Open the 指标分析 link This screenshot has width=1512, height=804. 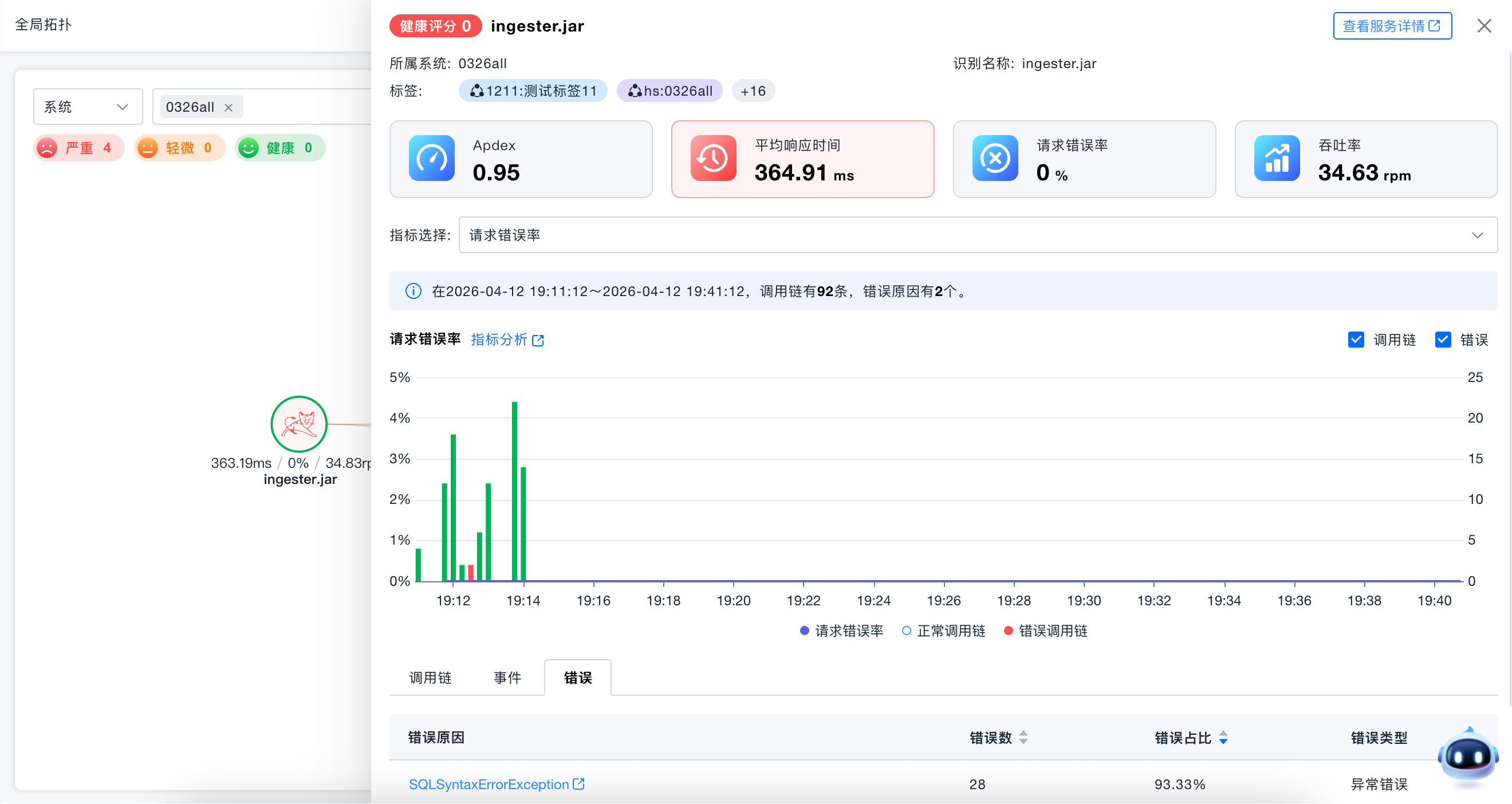click(507, 340)
